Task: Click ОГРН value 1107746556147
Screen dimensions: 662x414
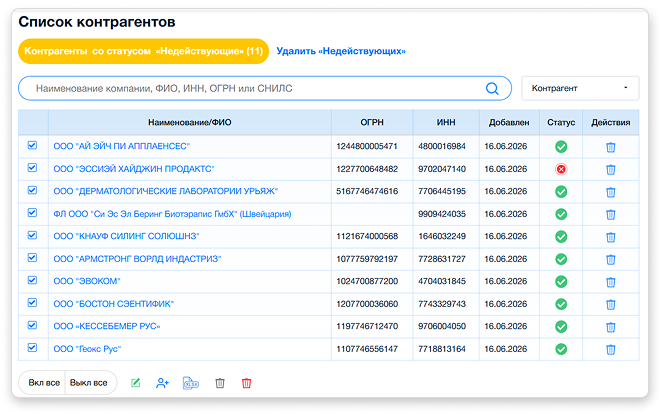Action: pyautogui.click(x=367, y=349)
